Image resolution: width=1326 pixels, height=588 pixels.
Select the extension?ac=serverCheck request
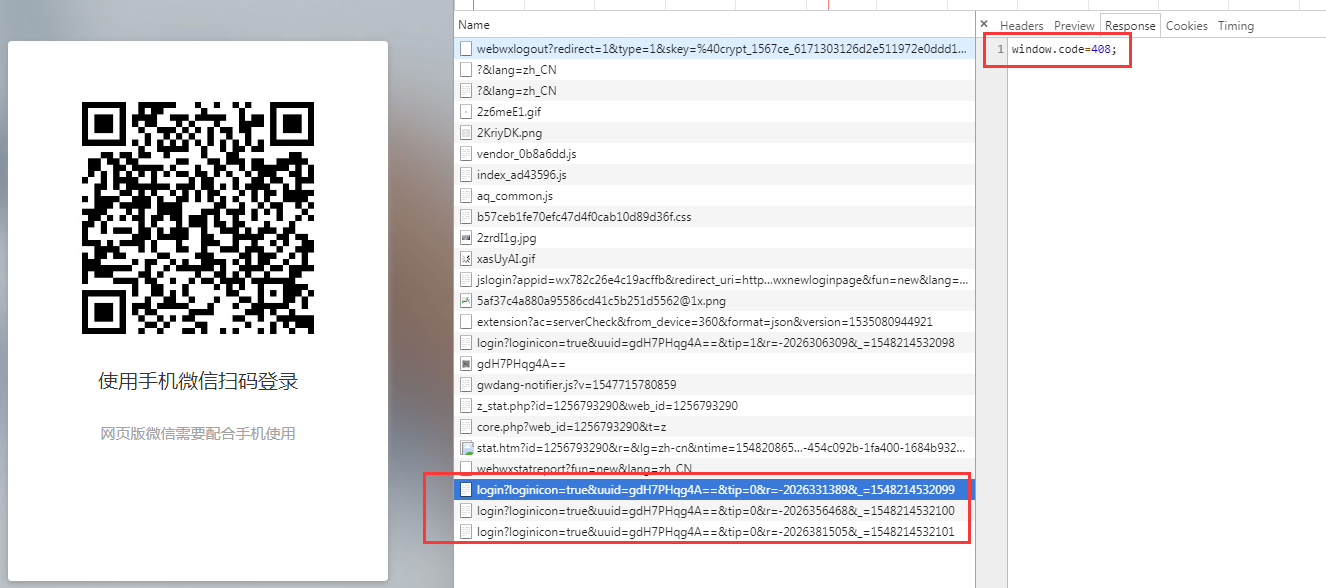[x=714, y=321]
